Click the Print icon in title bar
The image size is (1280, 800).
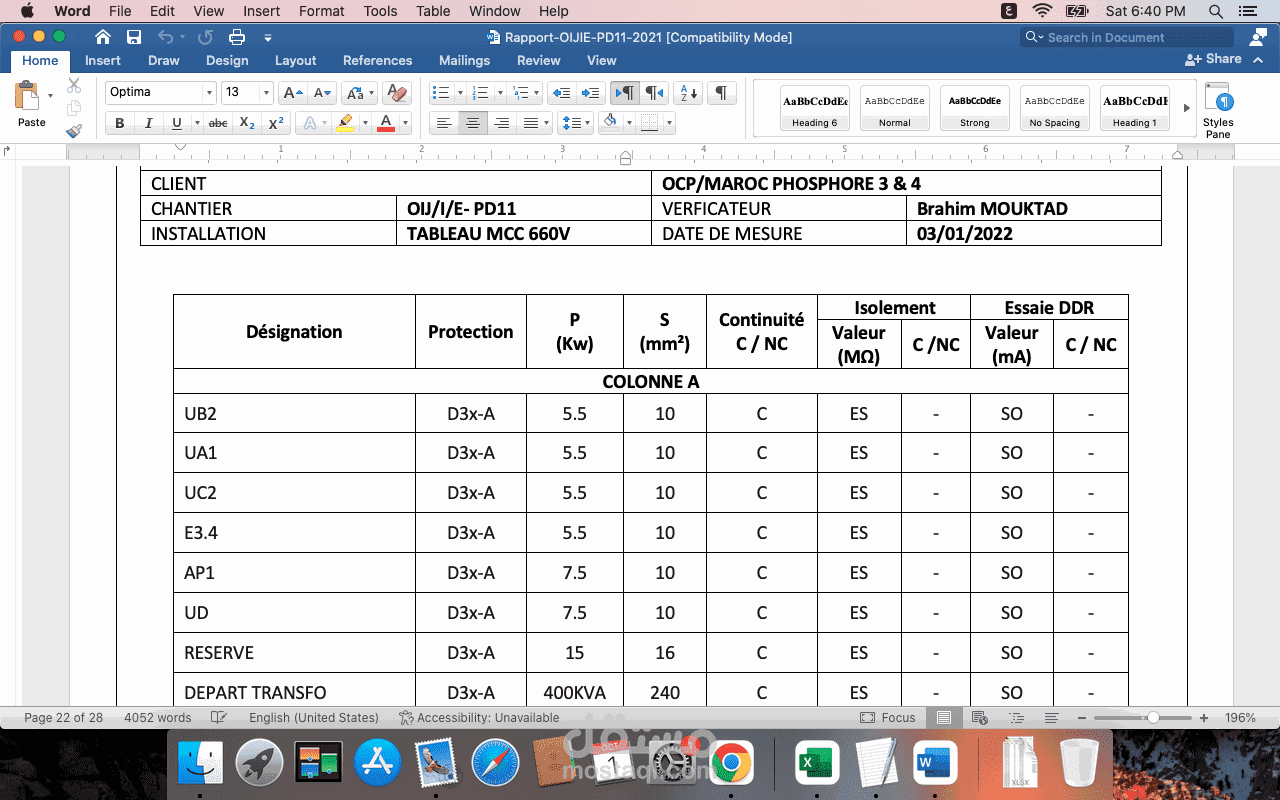(237, 37)
